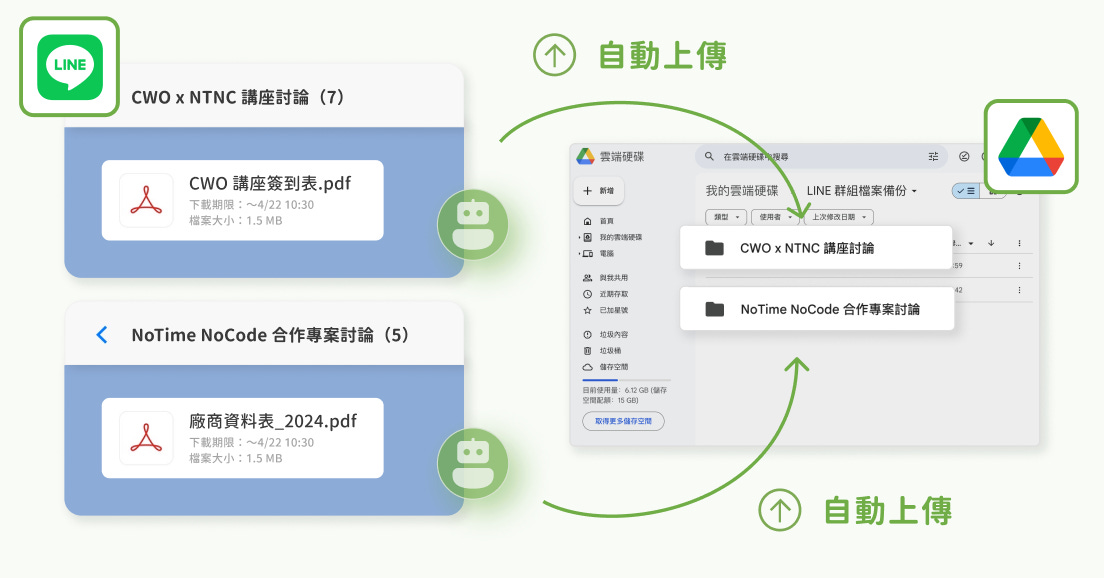Open the 上次修改日期 filter chip
This screenshot has width=1104, height=578.
tap(839, 217)
